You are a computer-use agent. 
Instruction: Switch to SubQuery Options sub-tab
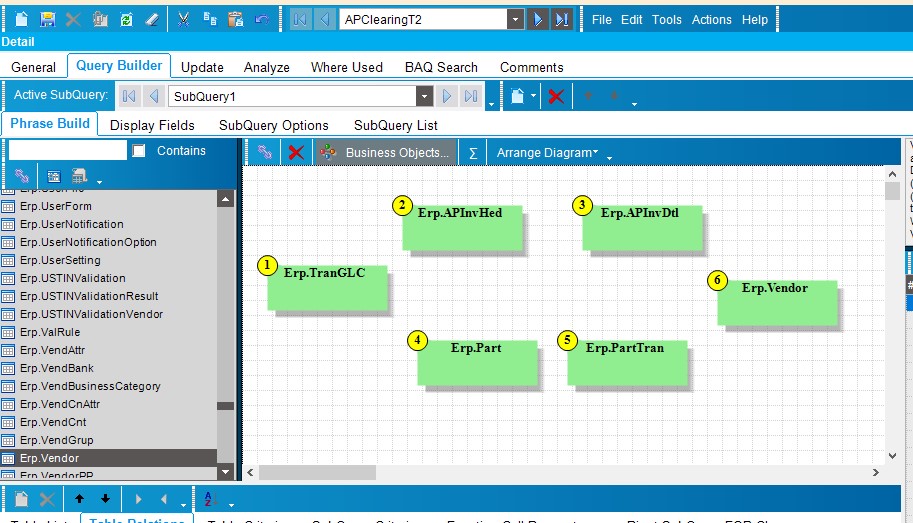coord(274,126)
